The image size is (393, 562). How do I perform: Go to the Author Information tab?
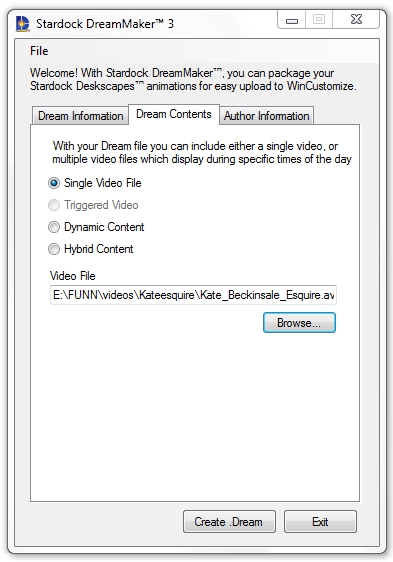[266, 116]
